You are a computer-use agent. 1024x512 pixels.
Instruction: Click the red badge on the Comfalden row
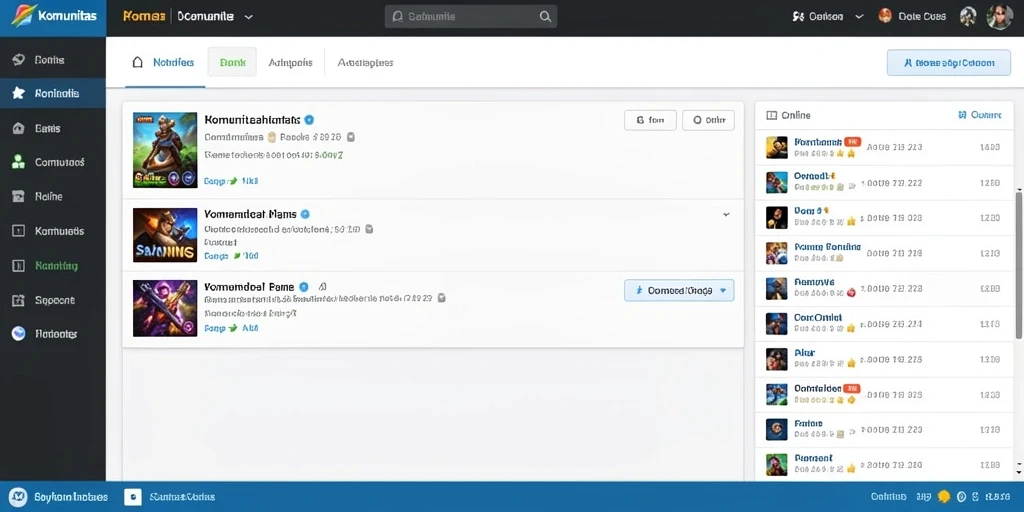(852, 388)
